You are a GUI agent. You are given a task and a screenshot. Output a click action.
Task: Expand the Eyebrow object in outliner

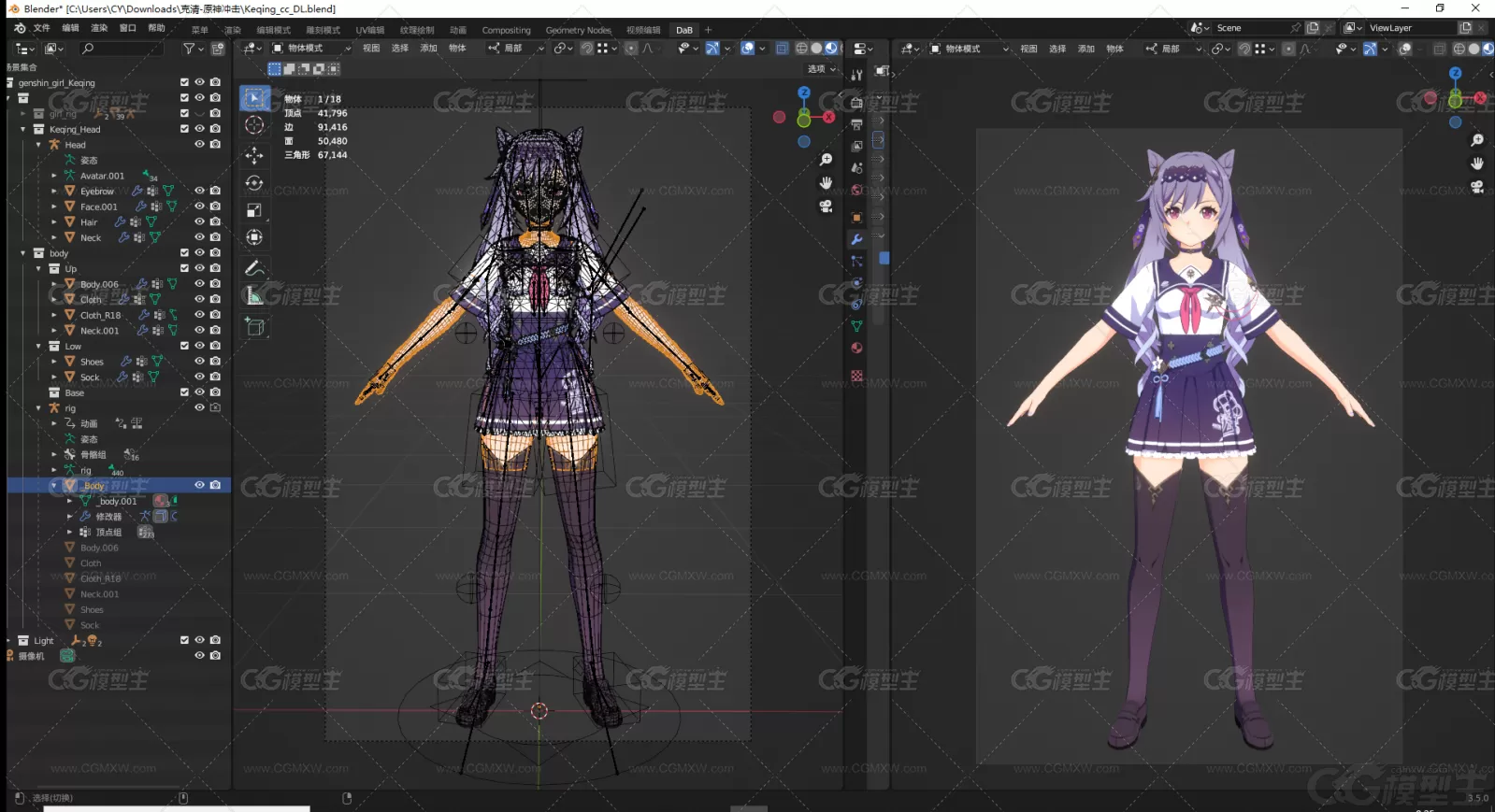tap(54, 191)
